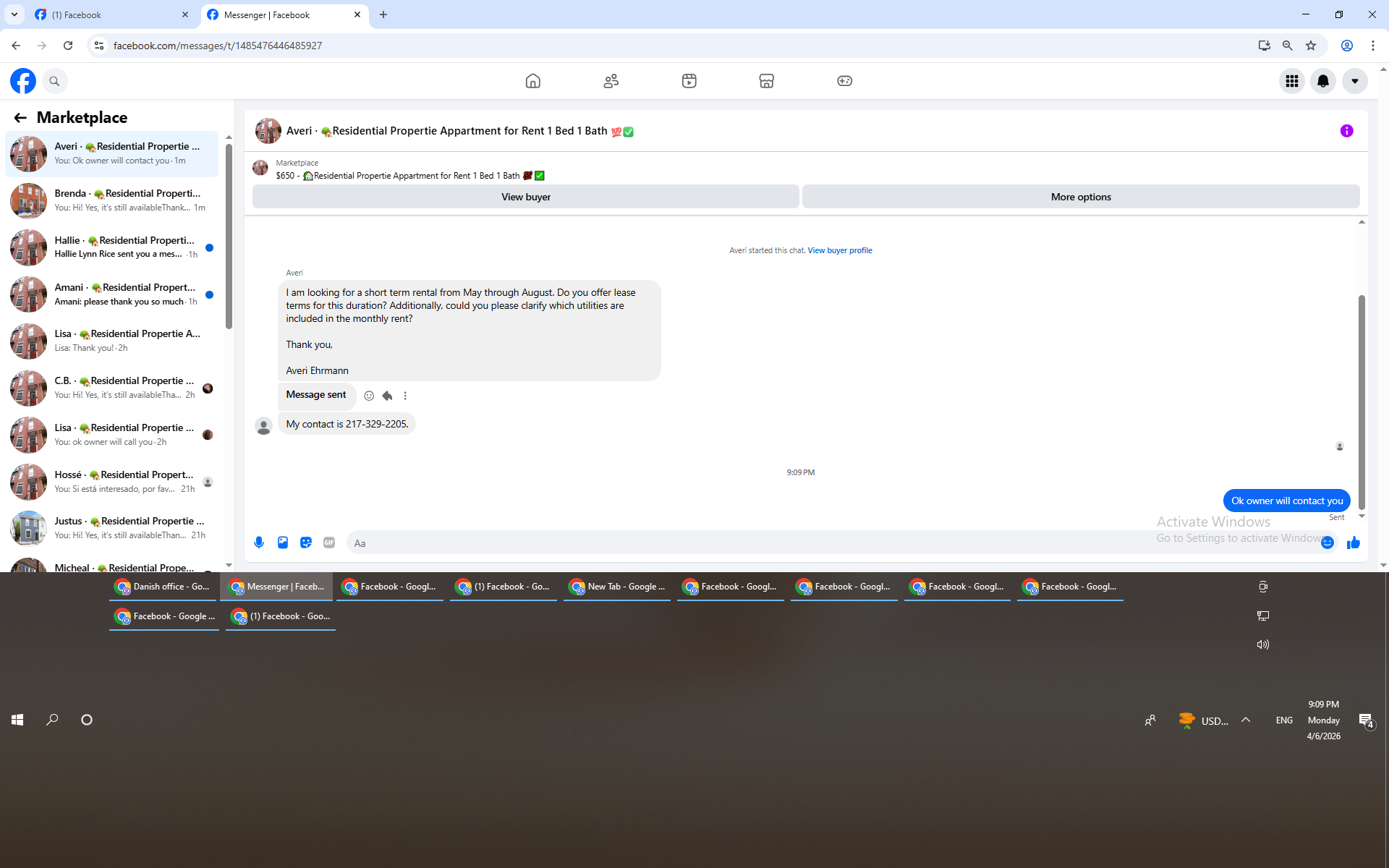Viewport: 1389px width, 868px height.
Task: Open Averi conversation in the list
Action: [x=112, y=153]
